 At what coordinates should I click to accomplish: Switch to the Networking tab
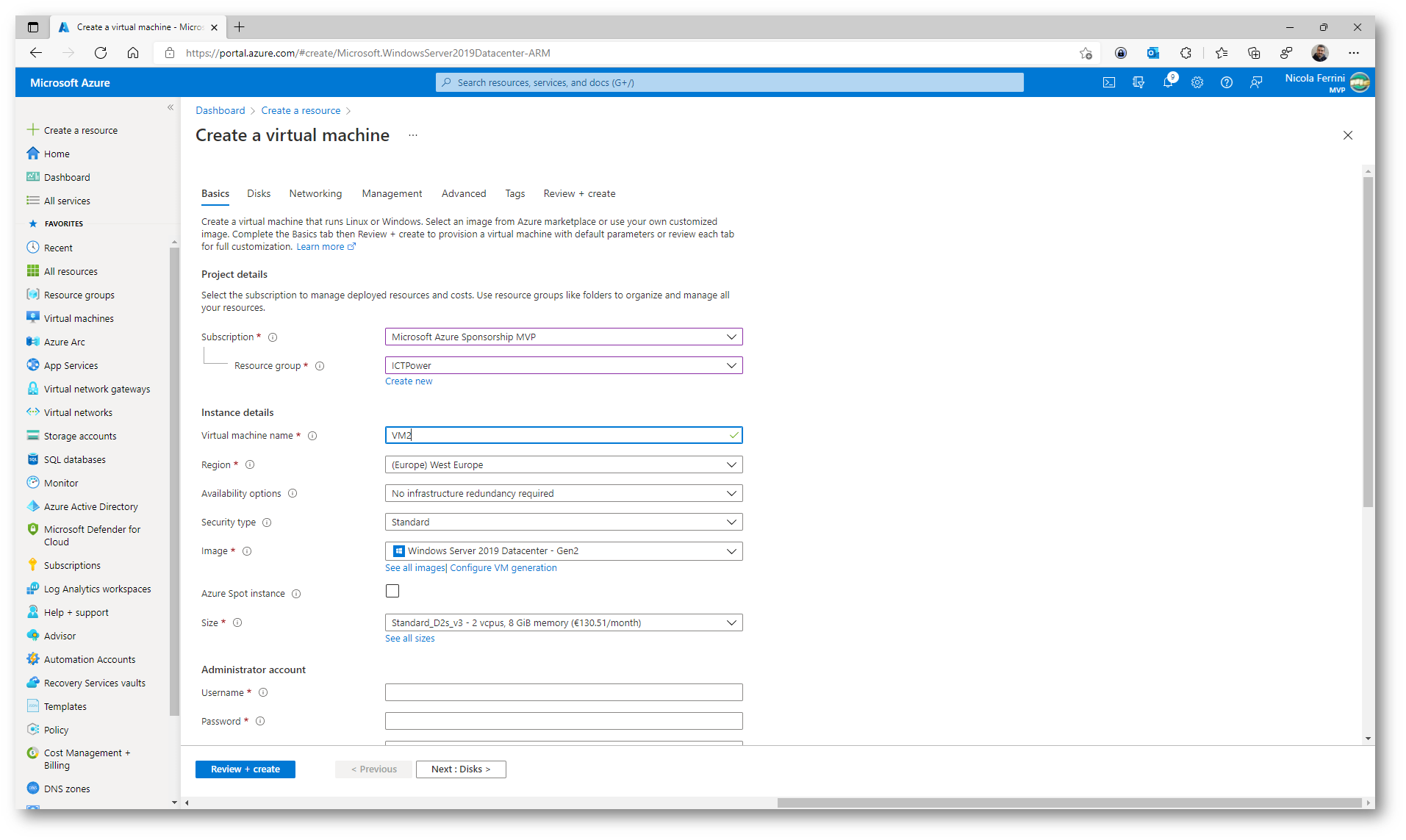point(315,193)
